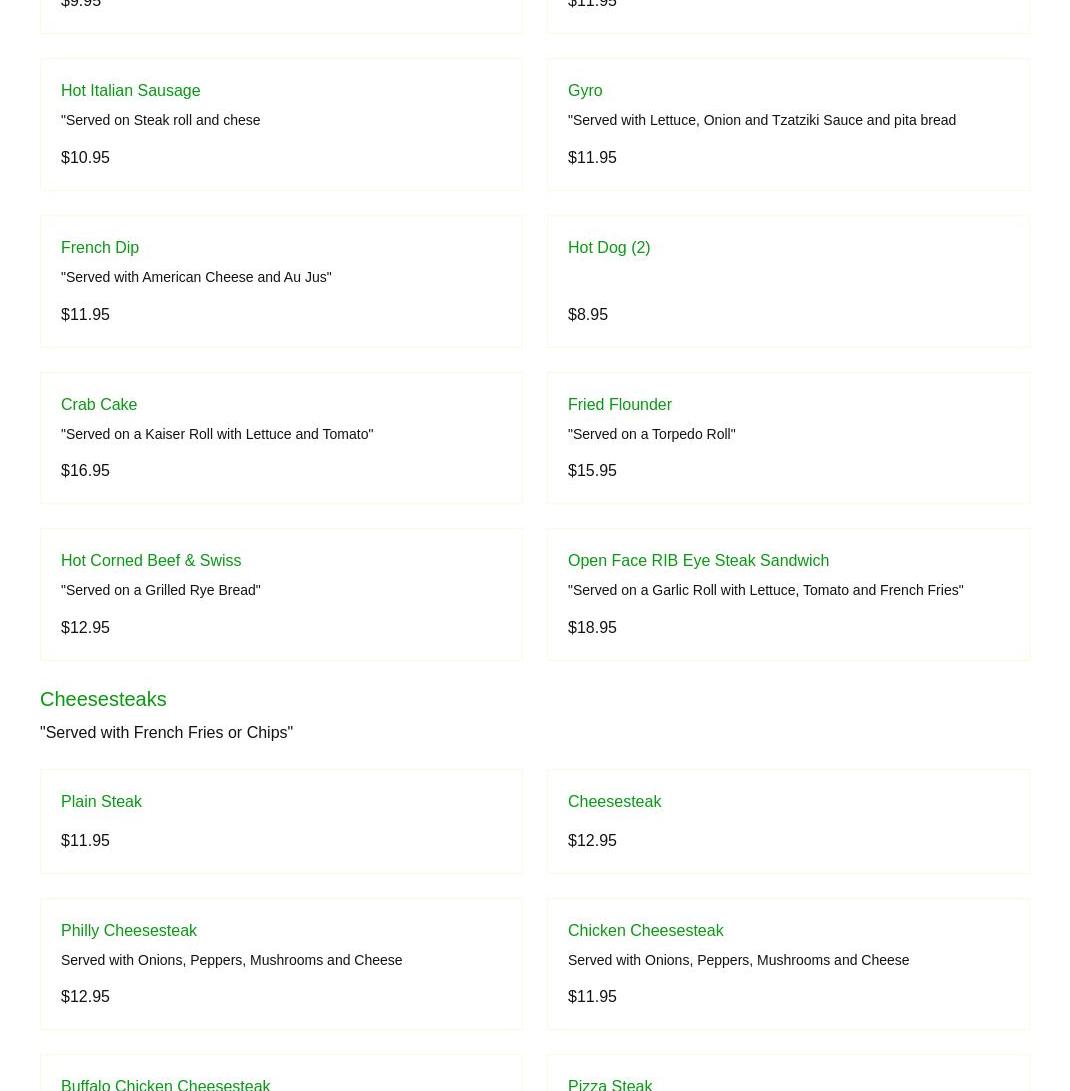Screen dimensions: 1070x1091
Task: Choose the Plain Steak item
Action: 101,802
